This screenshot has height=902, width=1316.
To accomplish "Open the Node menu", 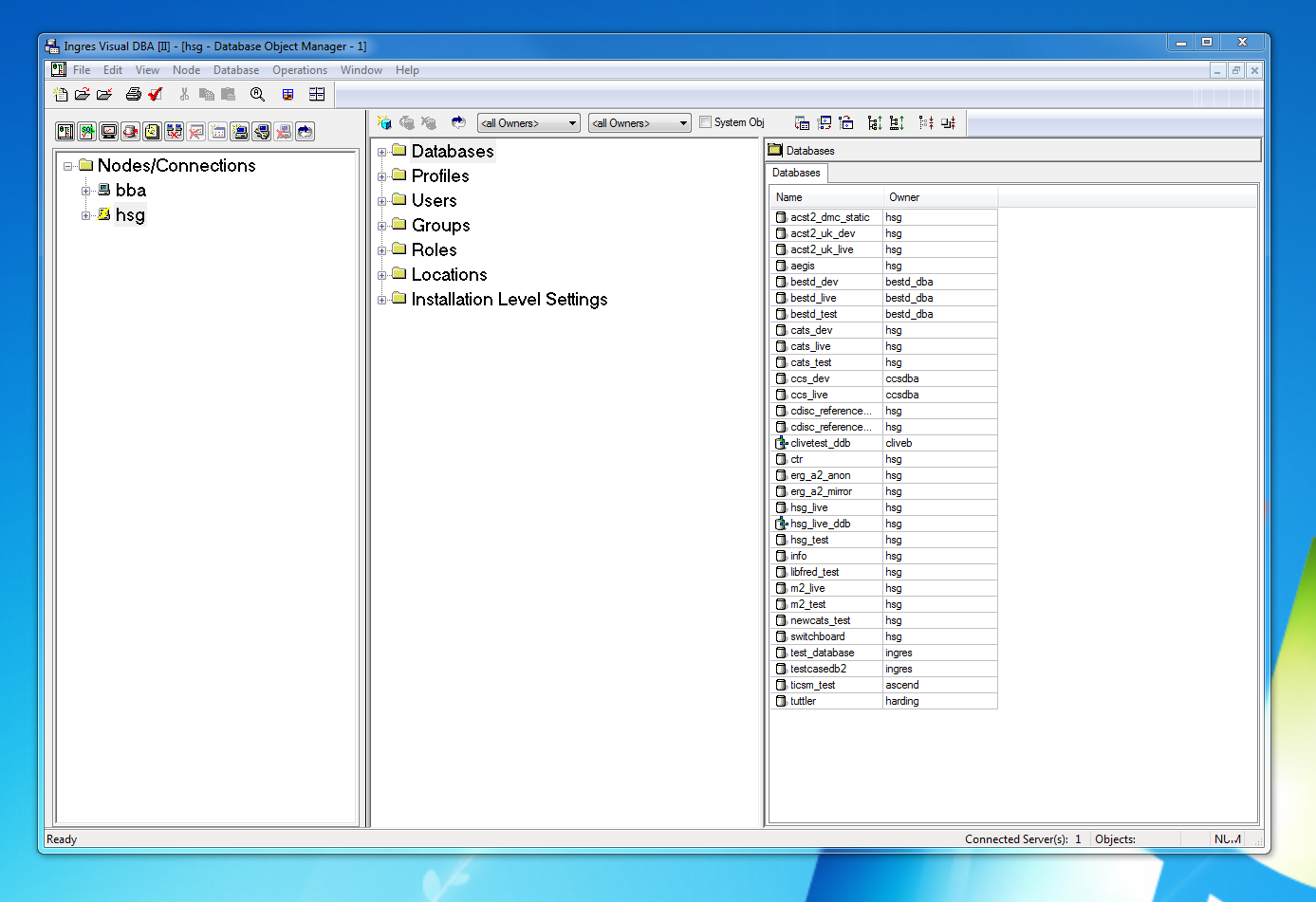I will (x=186, y=70).
